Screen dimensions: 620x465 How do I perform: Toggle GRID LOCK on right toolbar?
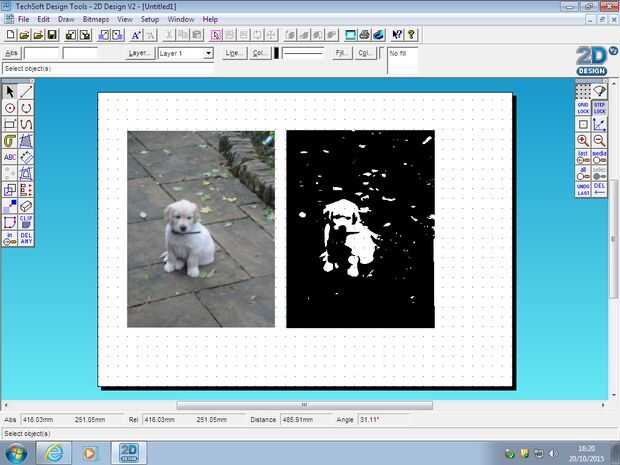click(583, 108)
